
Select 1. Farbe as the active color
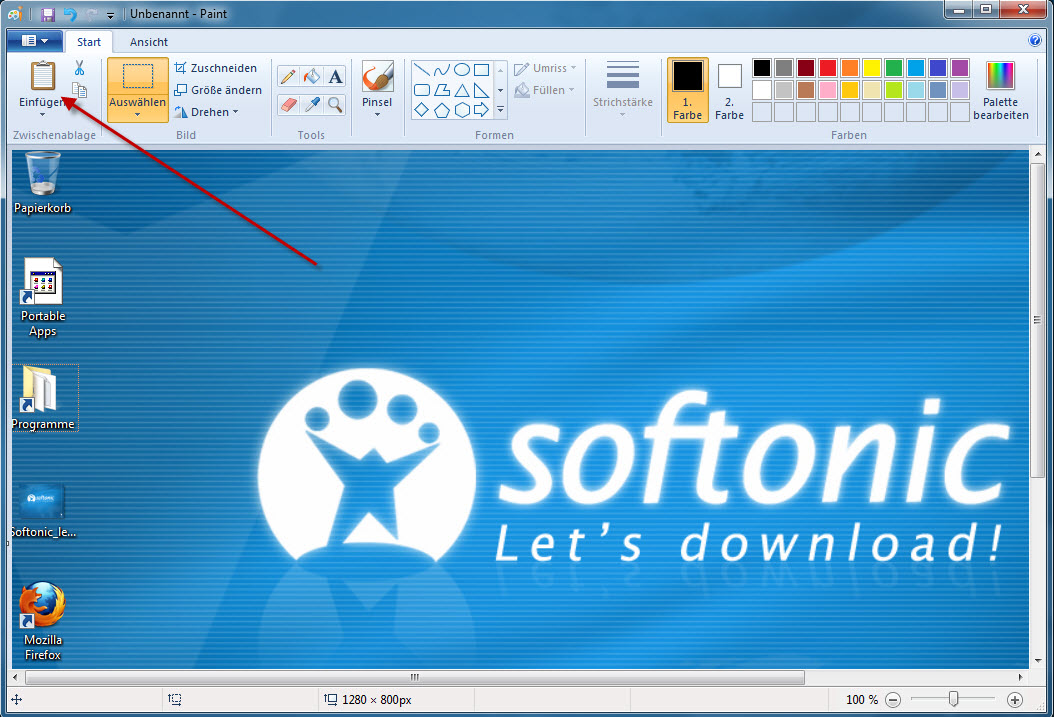687,89
